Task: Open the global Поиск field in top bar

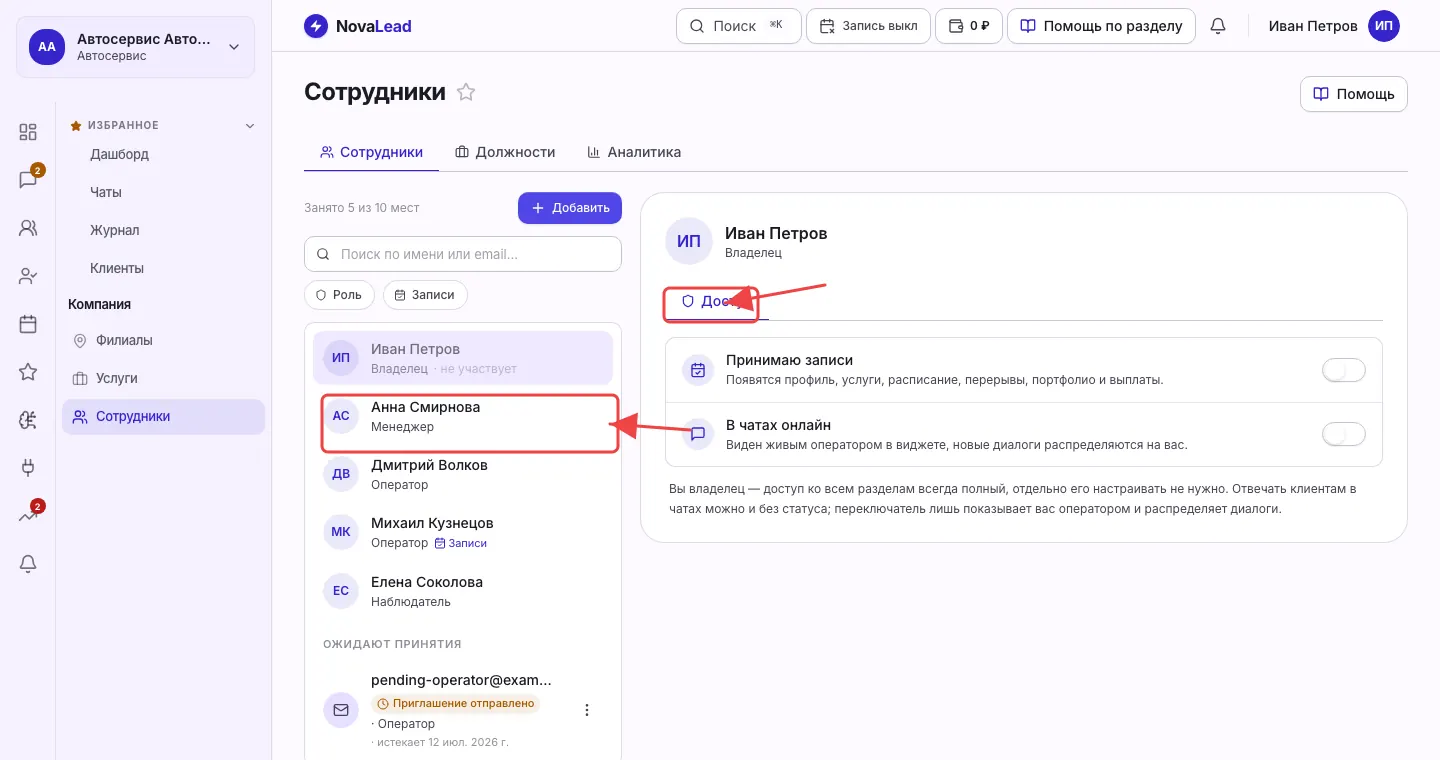Action: 739,26
